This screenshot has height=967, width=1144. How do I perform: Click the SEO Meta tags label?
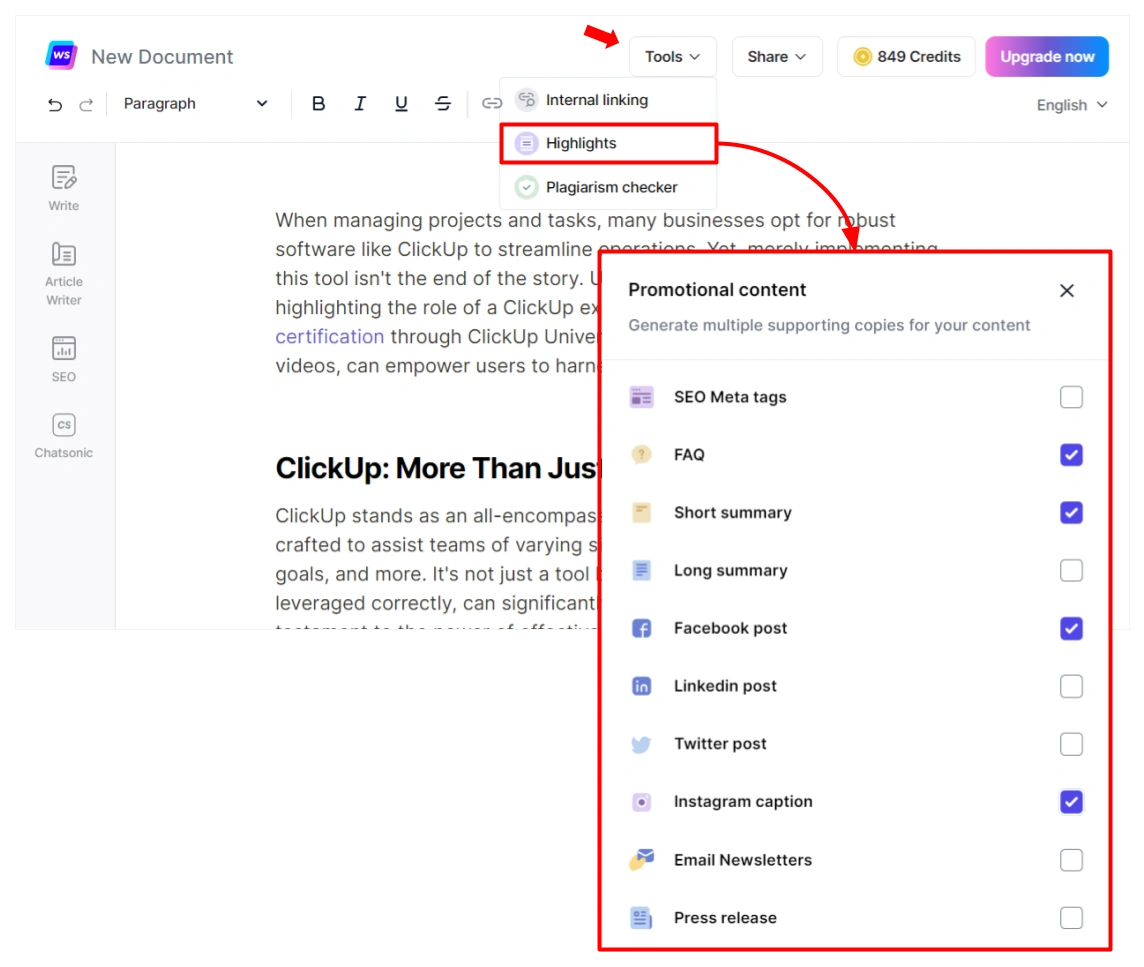pyautogui.click(x=730, y=397)
